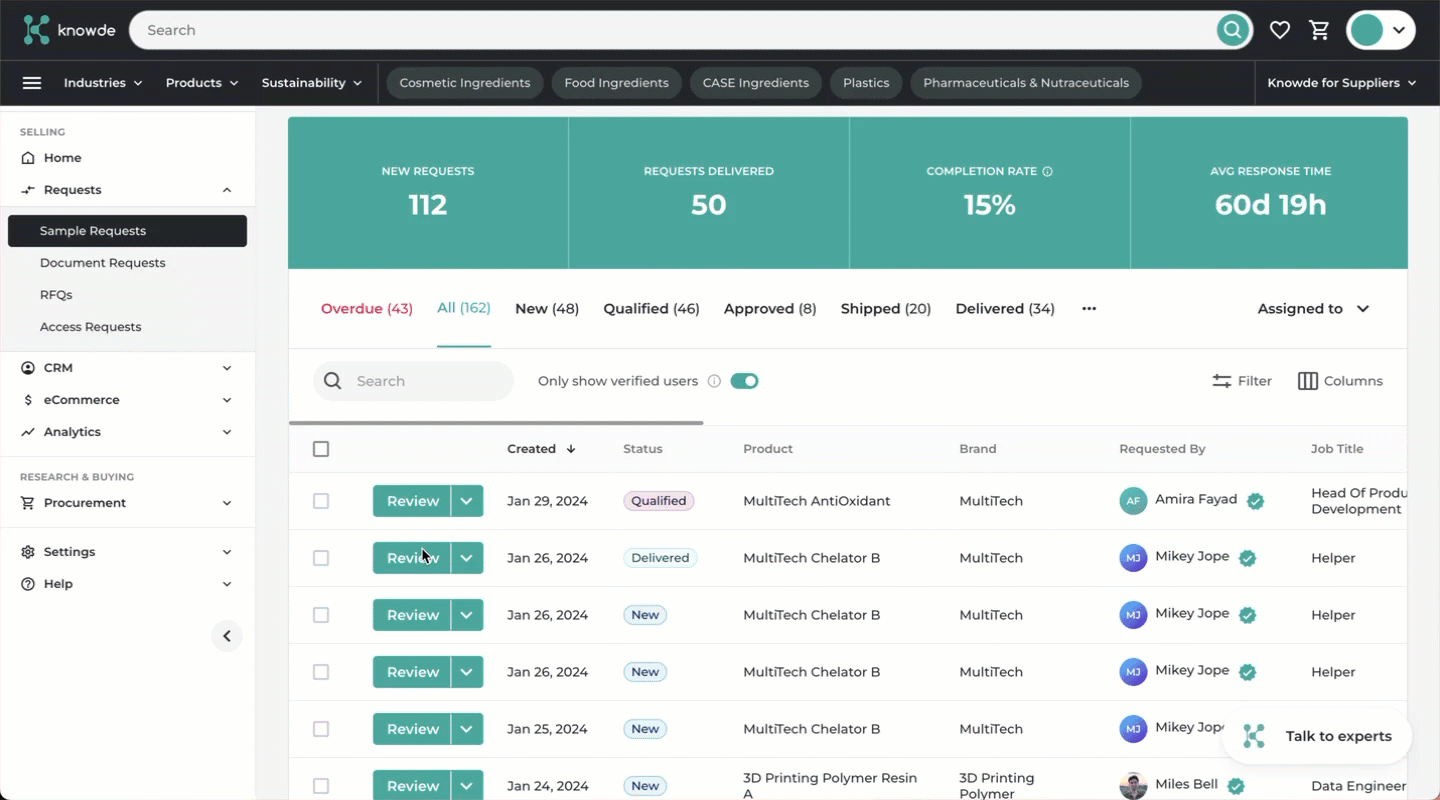The height and width of the screenshot is (800, 1440).
Task: Switch to the Approved (8) tab
Action: [770, 309]
